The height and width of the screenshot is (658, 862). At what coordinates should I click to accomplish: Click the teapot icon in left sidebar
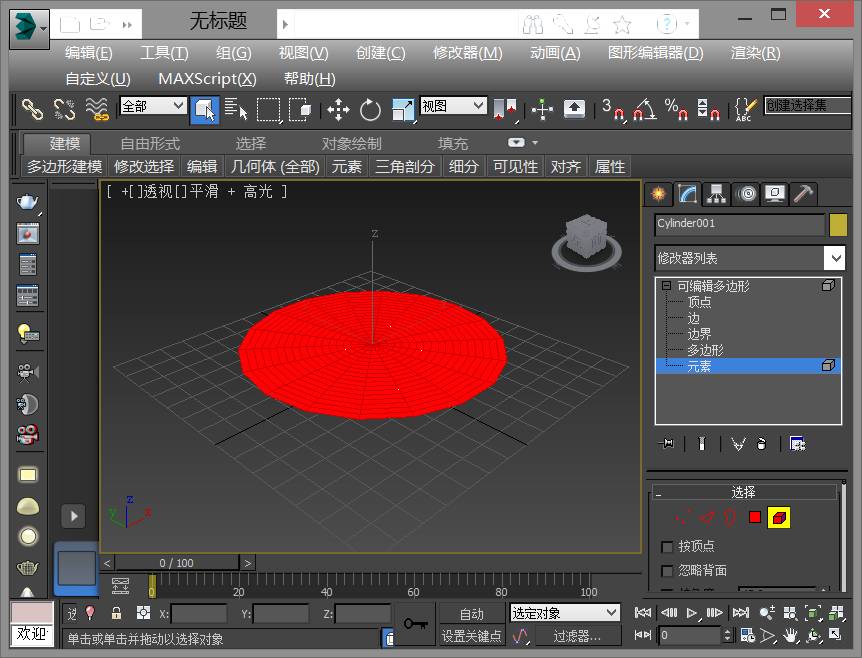[x=28, y=202]
